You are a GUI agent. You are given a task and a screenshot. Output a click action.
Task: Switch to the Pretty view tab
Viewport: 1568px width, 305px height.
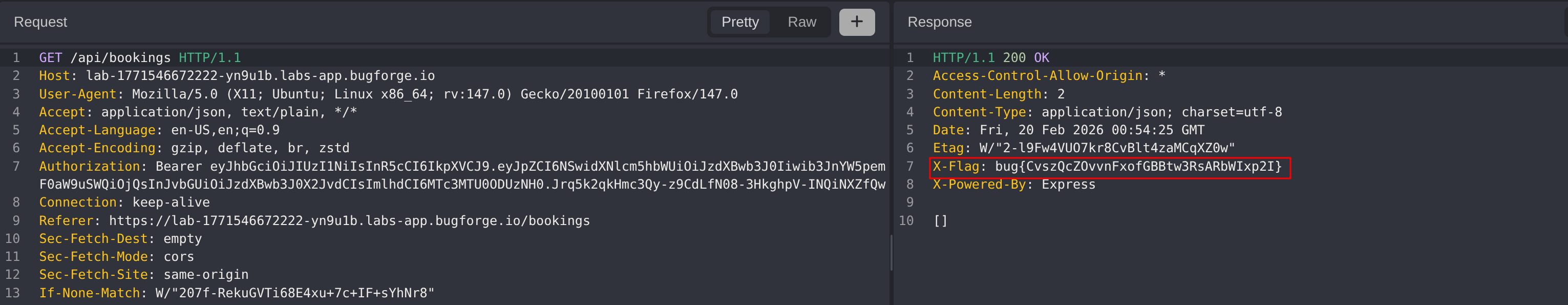point(739,22)
